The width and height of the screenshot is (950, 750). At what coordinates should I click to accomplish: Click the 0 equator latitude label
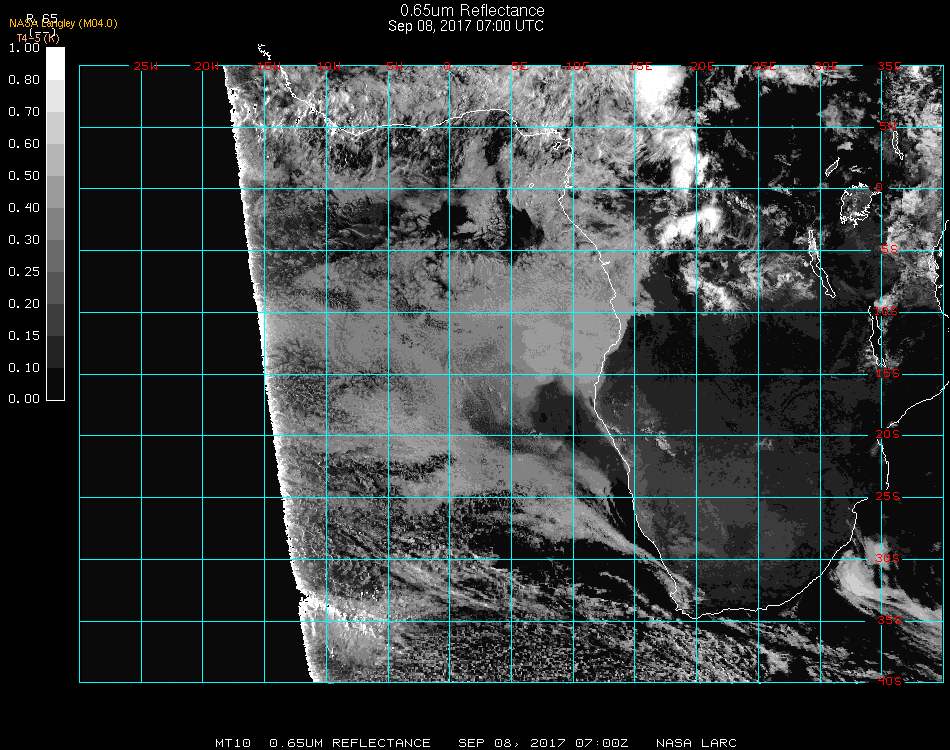879,188
